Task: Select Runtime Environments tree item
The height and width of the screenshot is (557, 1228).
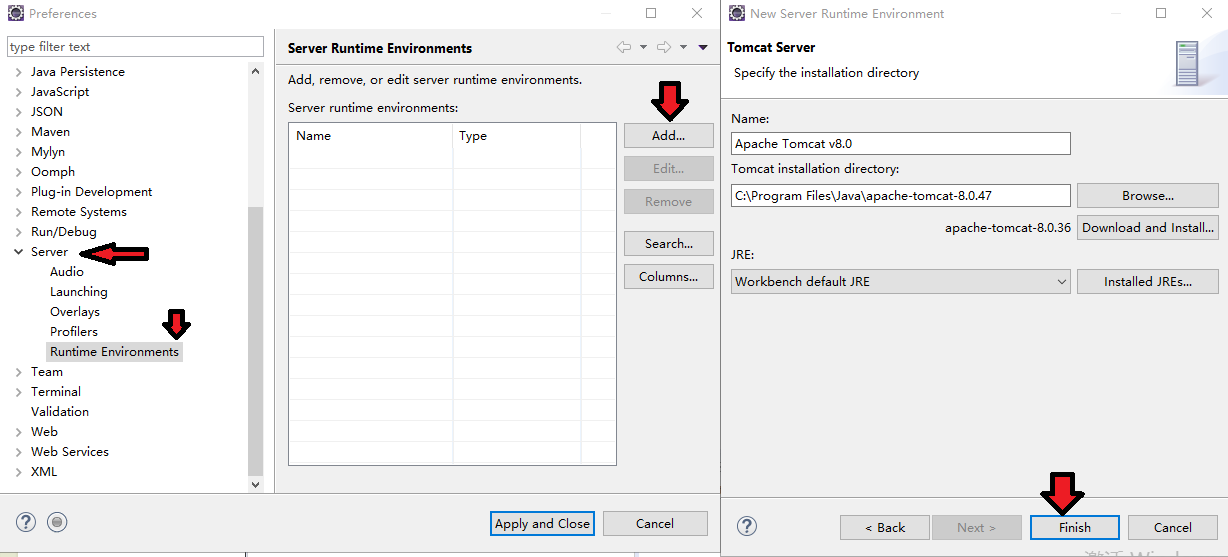Action: [115, 352]
